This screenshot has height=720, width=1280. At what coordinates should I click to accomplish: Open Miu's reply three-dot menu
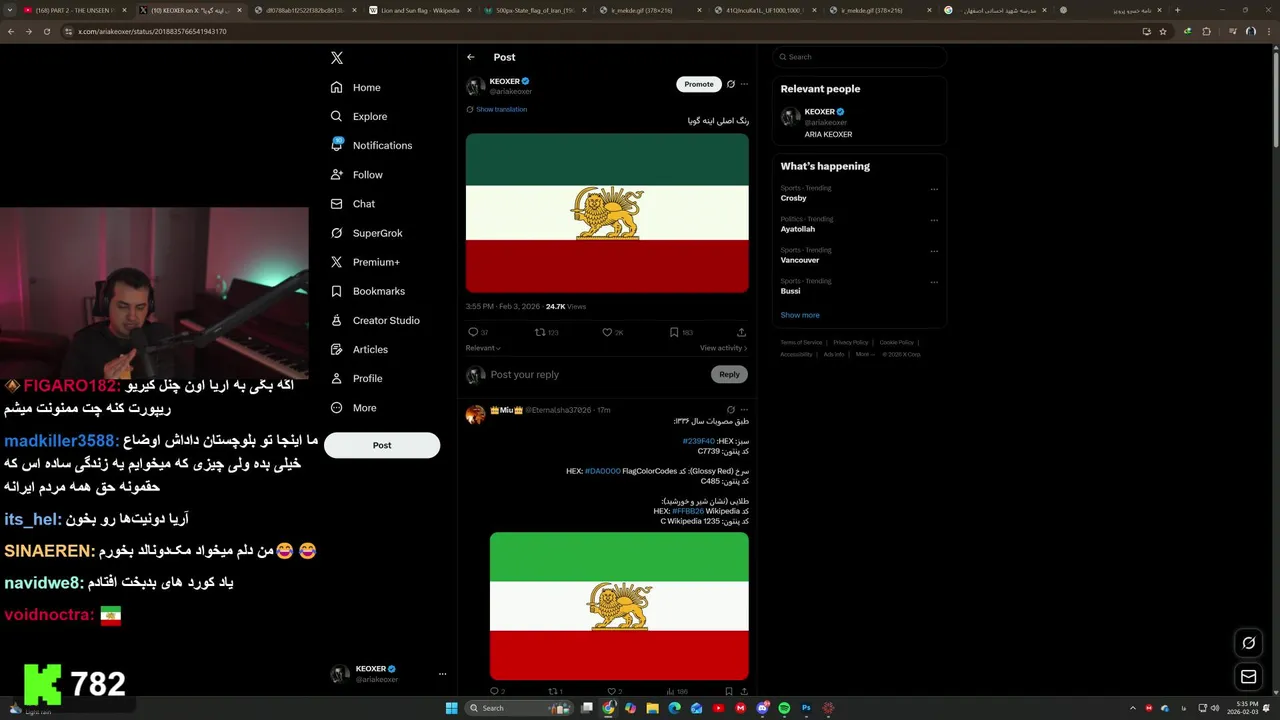pyautogui.click(x=744, y=410)
